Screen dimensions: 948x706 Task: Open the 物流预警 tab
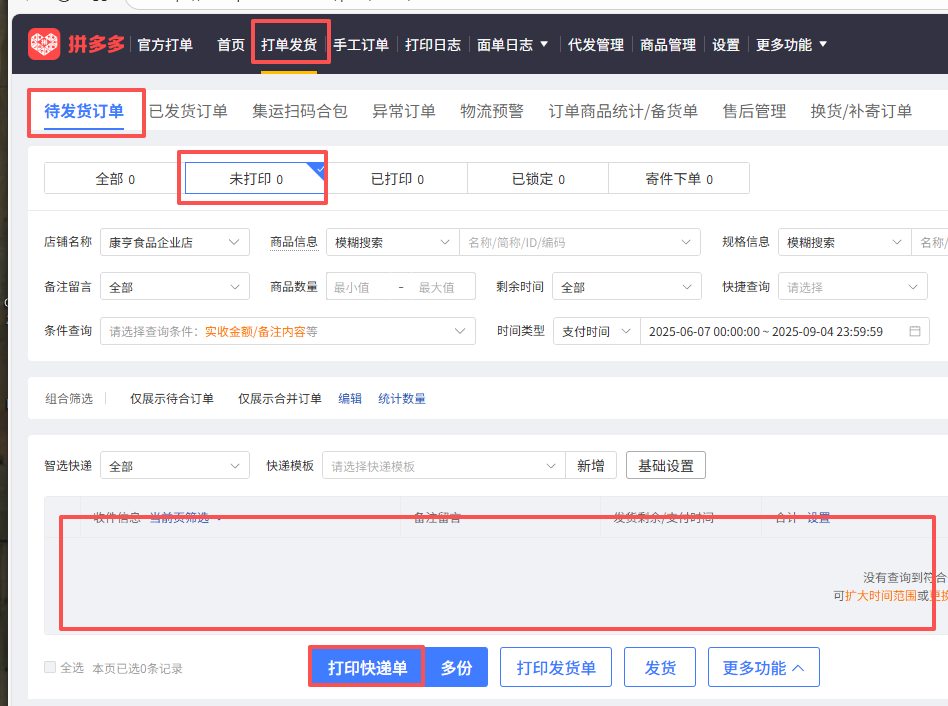492,111
